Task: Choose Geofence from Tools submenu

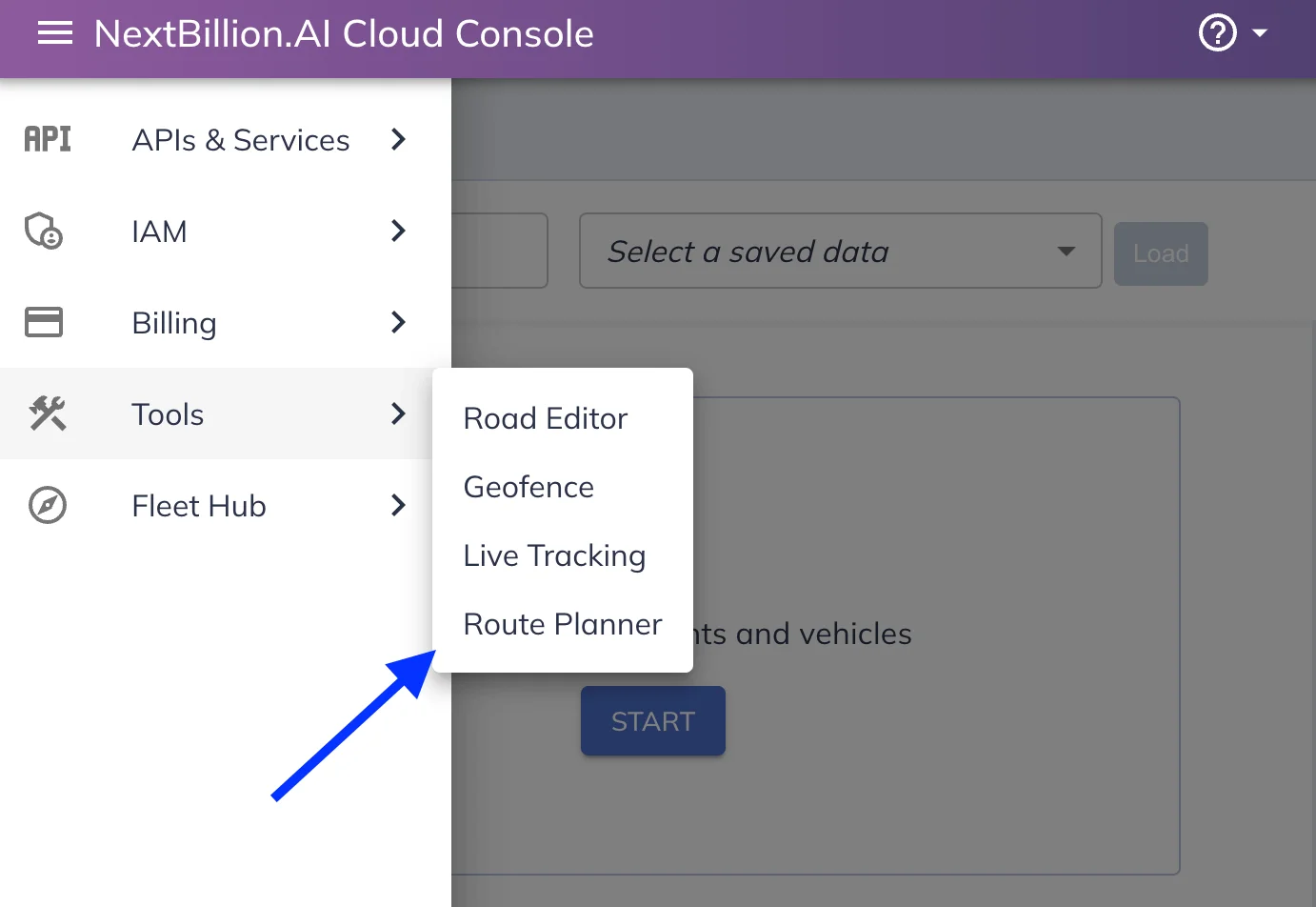Action: pos(563,487)
